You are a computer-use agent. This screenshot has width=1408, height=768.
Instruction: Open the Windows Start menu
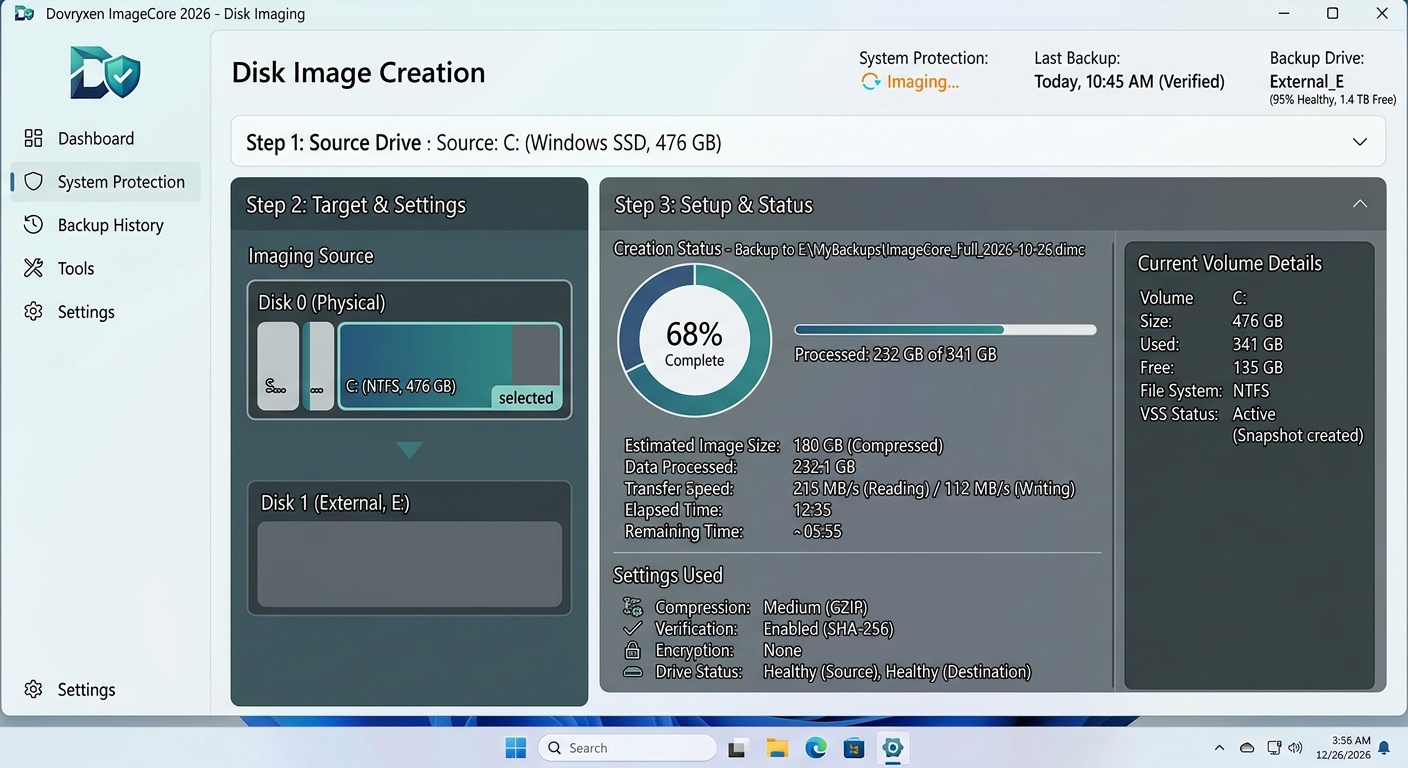pyautogui.click(x=516, y=748)
